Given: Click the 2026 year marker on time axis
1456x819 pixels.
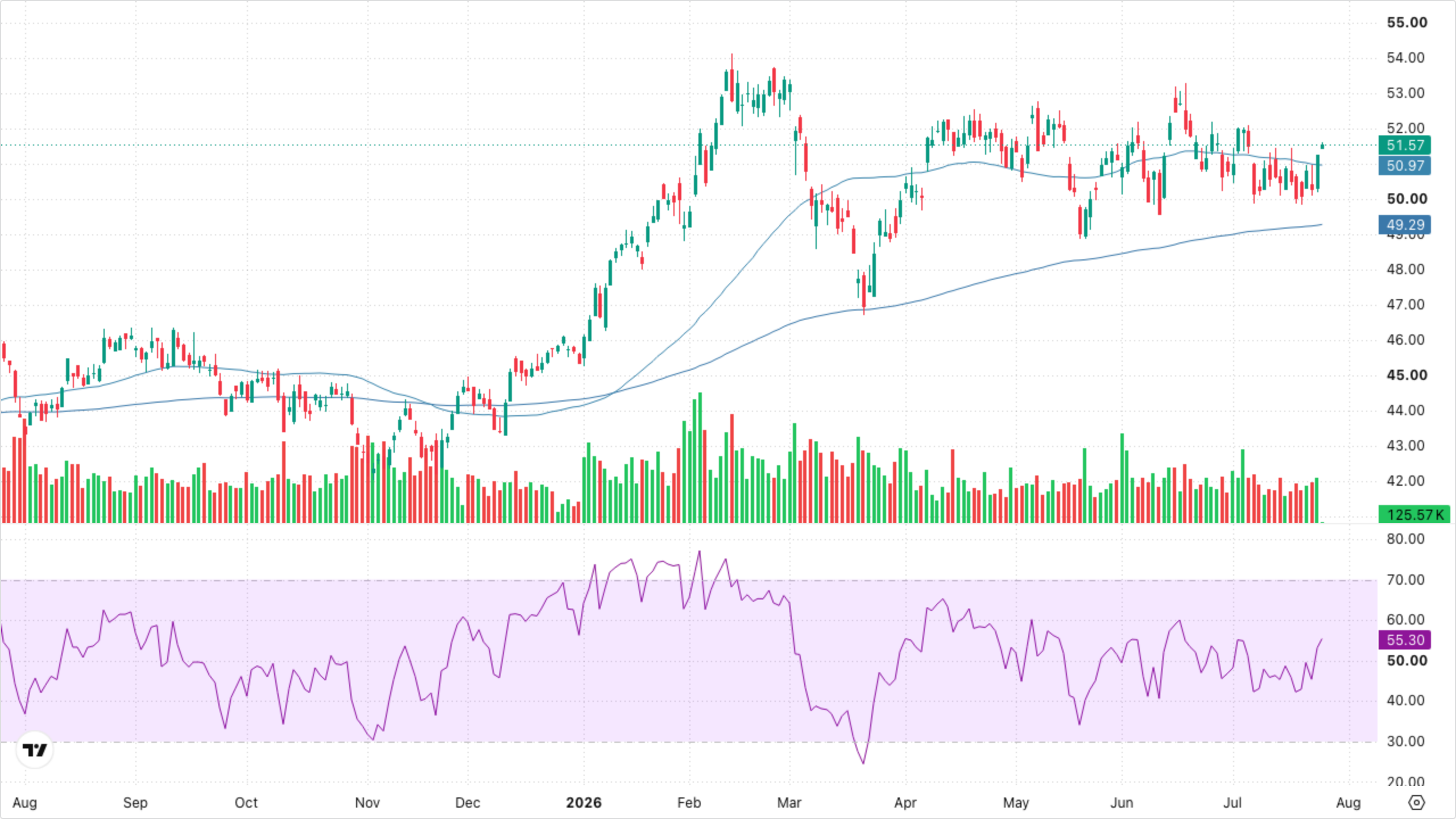Looking at the screenshot, I should coord(584,803).
